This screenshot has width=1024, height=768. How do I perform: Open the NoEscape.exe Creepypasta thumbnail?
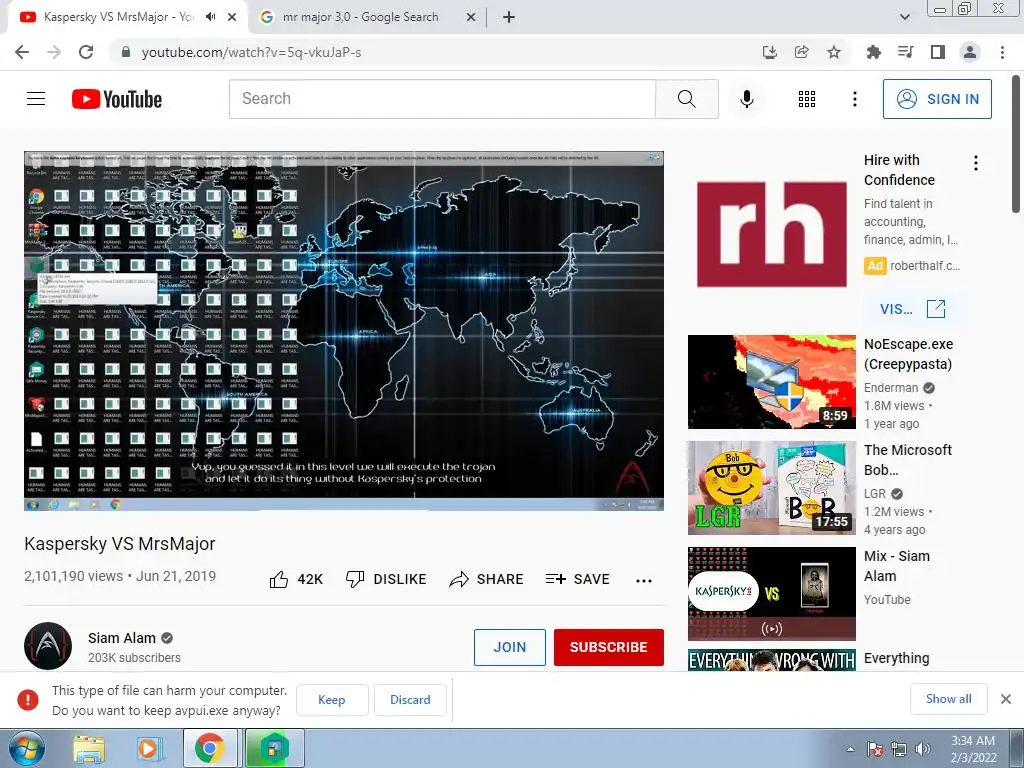click(x=772, y=382)
